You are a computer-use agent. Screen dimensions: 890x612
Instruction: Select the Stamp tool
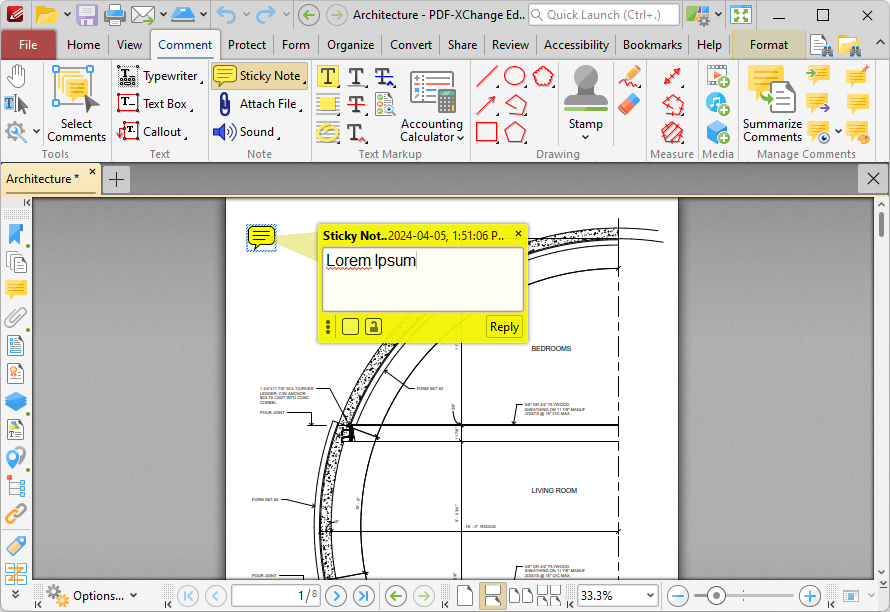(585, 102)
